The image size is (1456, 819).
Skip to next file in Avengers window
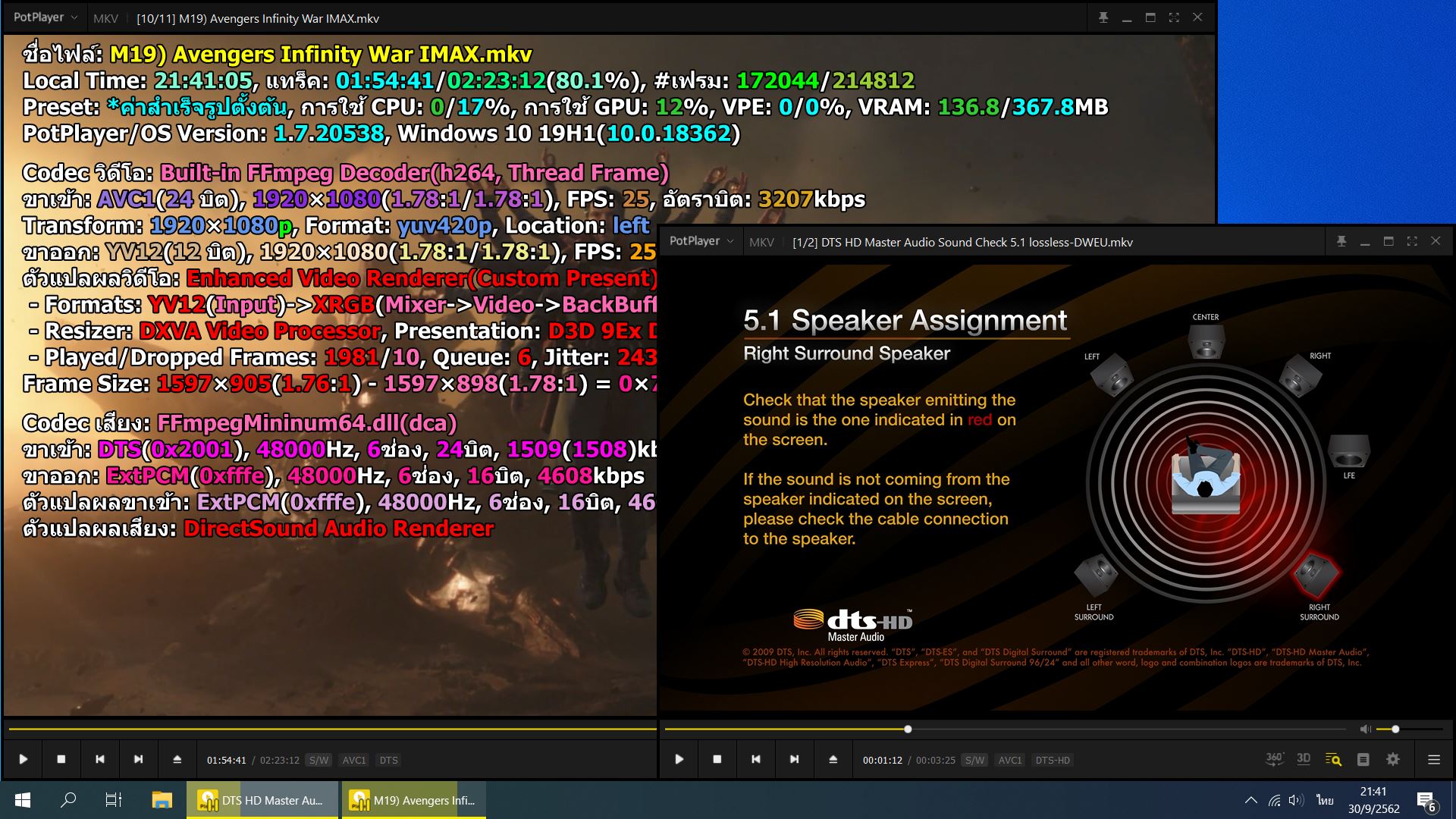[138, 759]
